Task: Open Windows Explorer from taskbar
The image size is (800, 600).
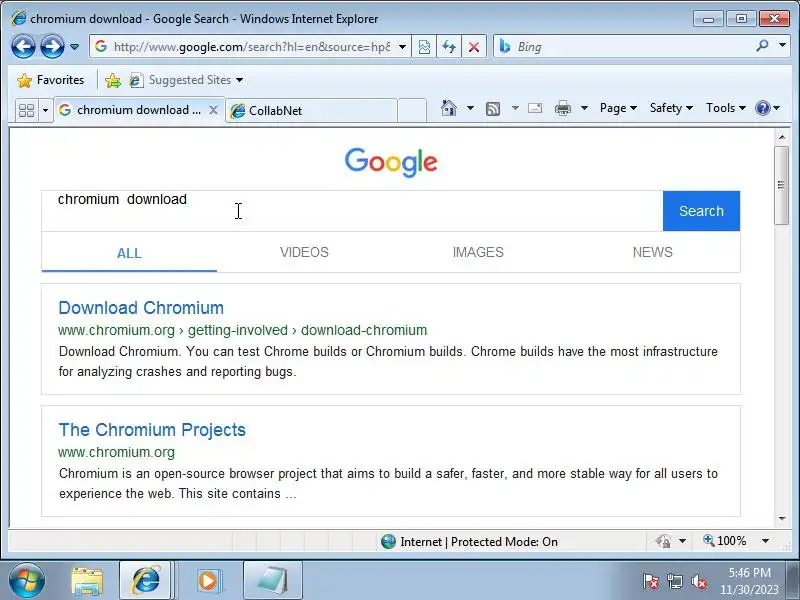Action: 87,581
